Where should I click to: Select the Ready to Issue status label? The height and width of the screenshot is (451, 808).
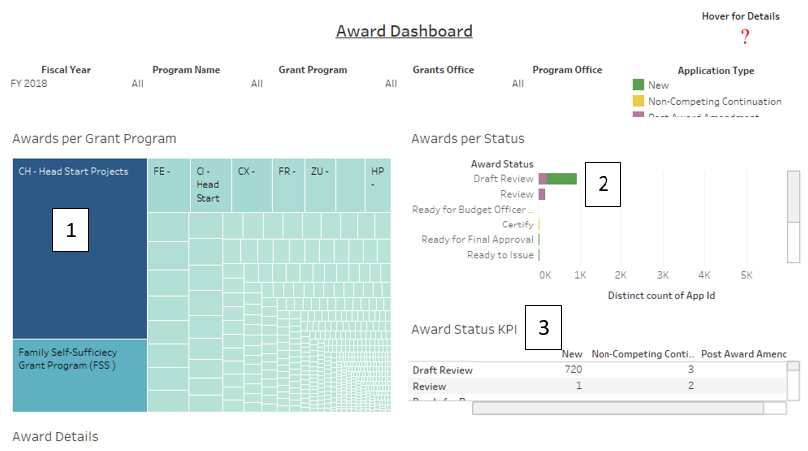coord(500,255)
